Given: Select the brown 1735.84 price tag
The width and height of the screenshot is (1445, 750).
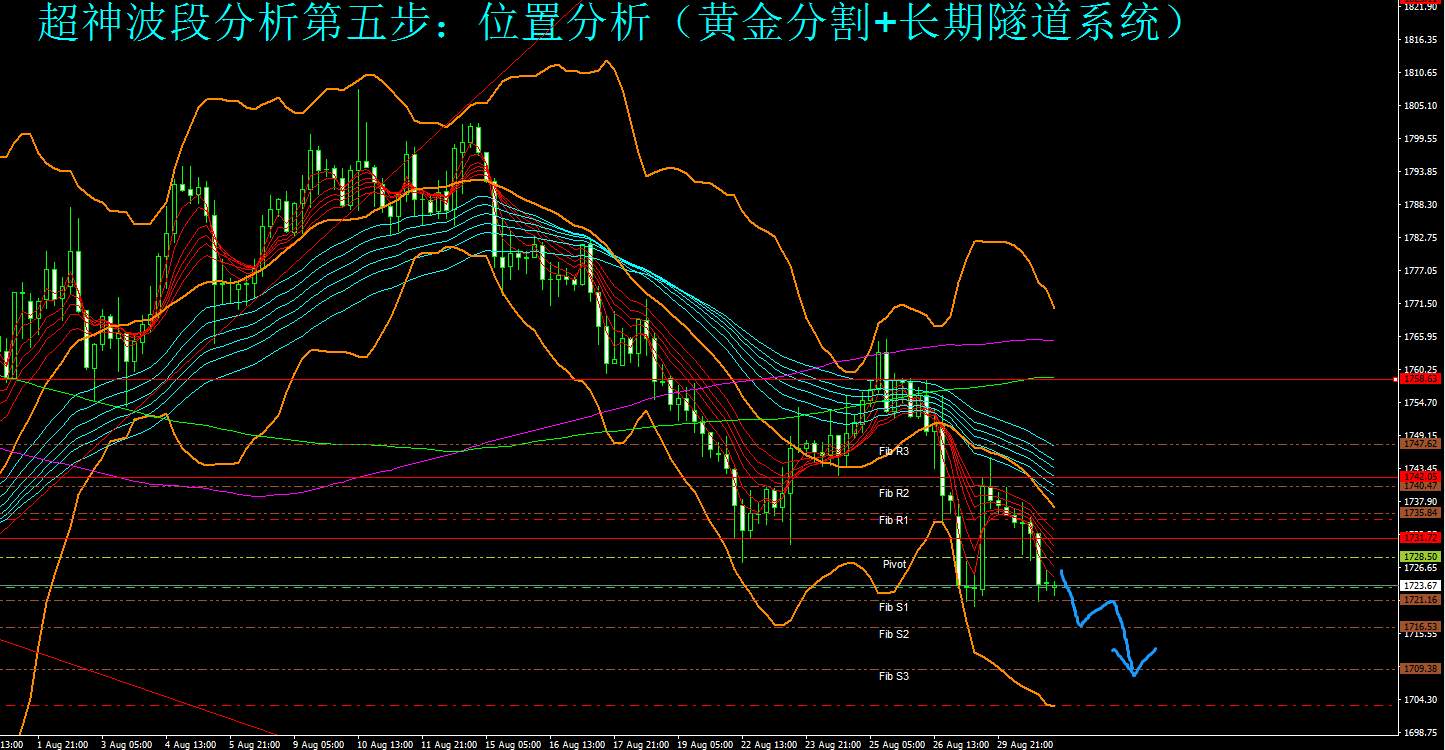Looking at the screenshot, I should [1421, 512].
